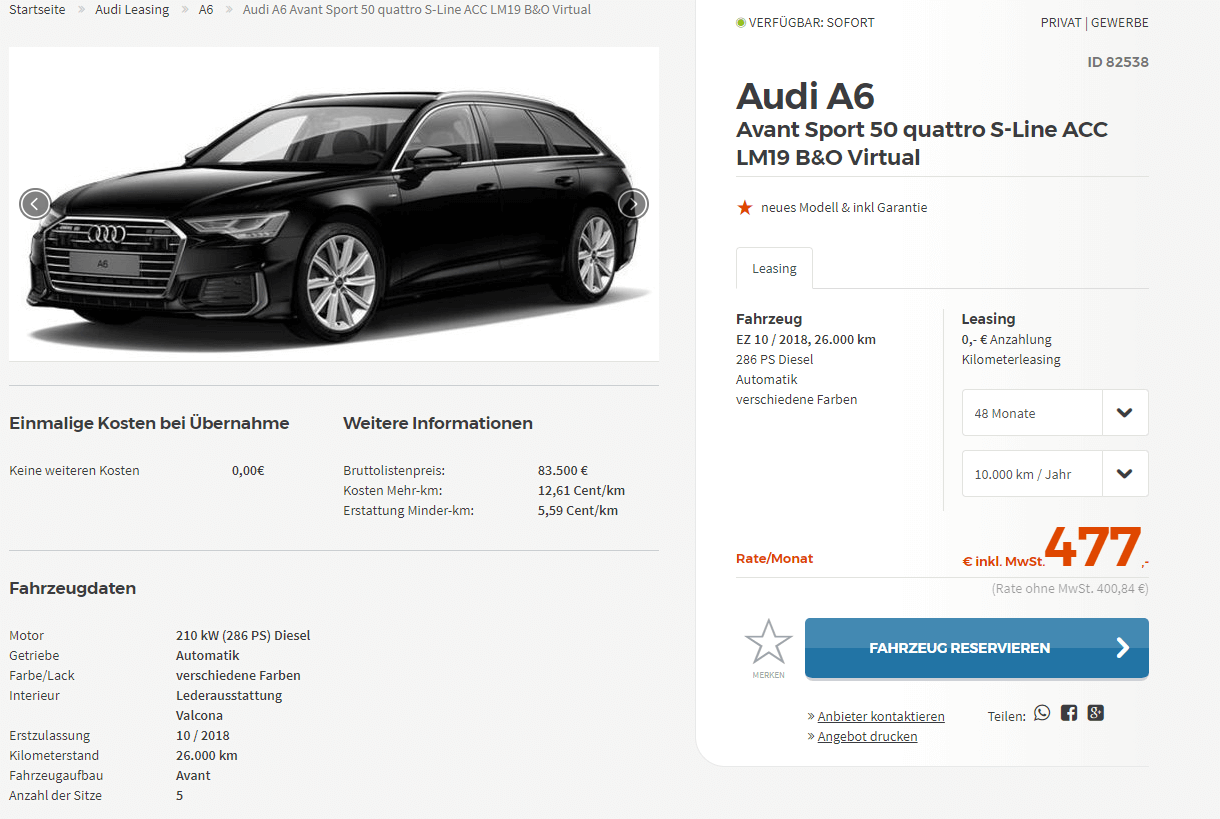Show the next car photo with right arrow
Screen dimensions: 1220x819
(x=633, y=204)
